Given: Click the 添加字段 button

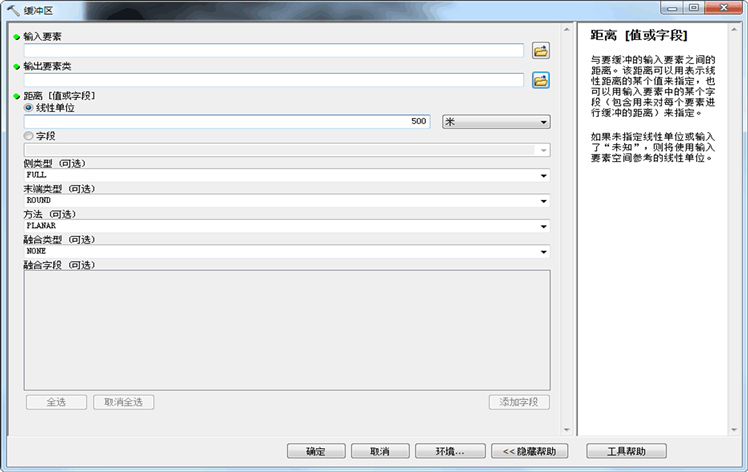Looking at the screenshot, I should [x=519, y=402].
